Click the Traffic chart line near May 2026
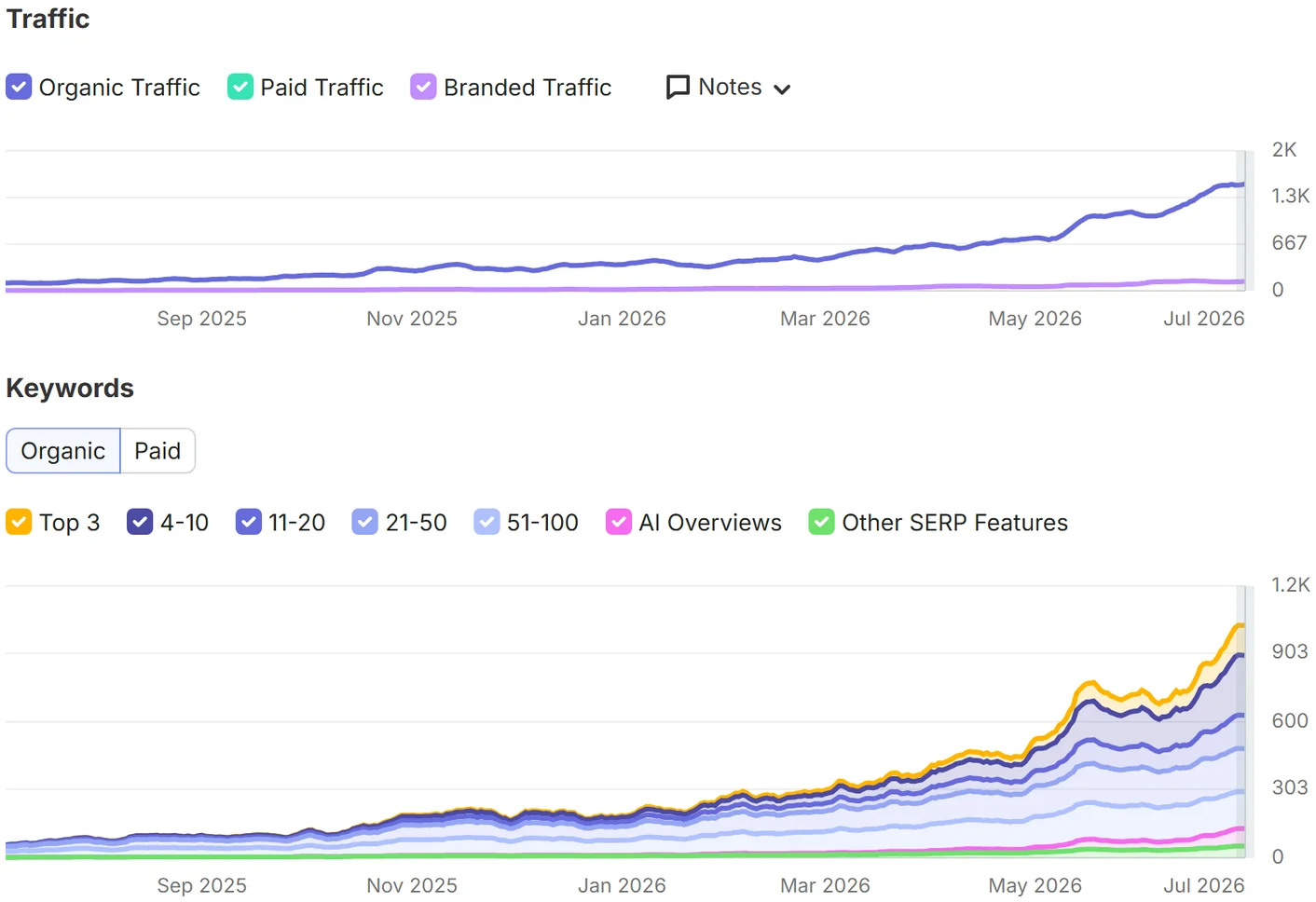The image size is (1316, 902). (1035, 239)
